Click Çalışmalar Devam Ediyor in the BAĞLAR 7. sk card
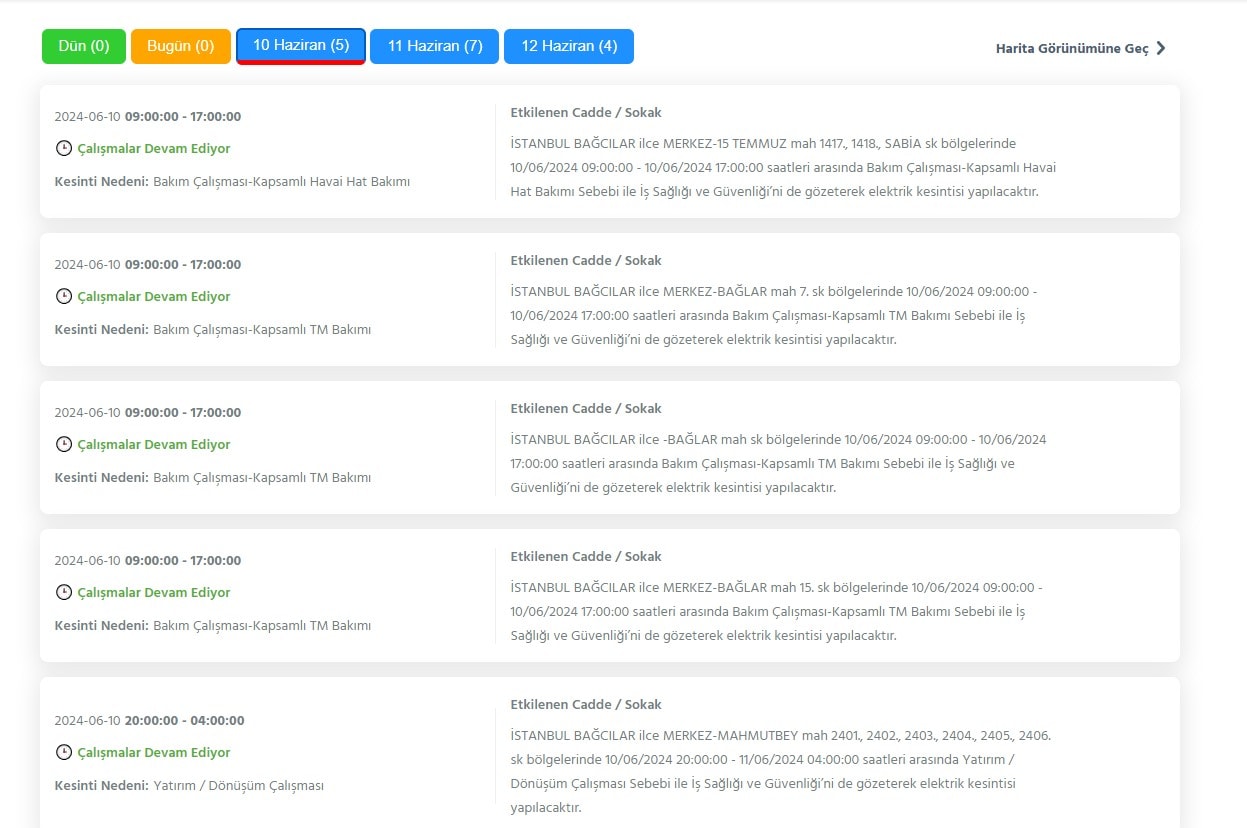Viewport: 1247px width, 828px height. click(154, 296)
